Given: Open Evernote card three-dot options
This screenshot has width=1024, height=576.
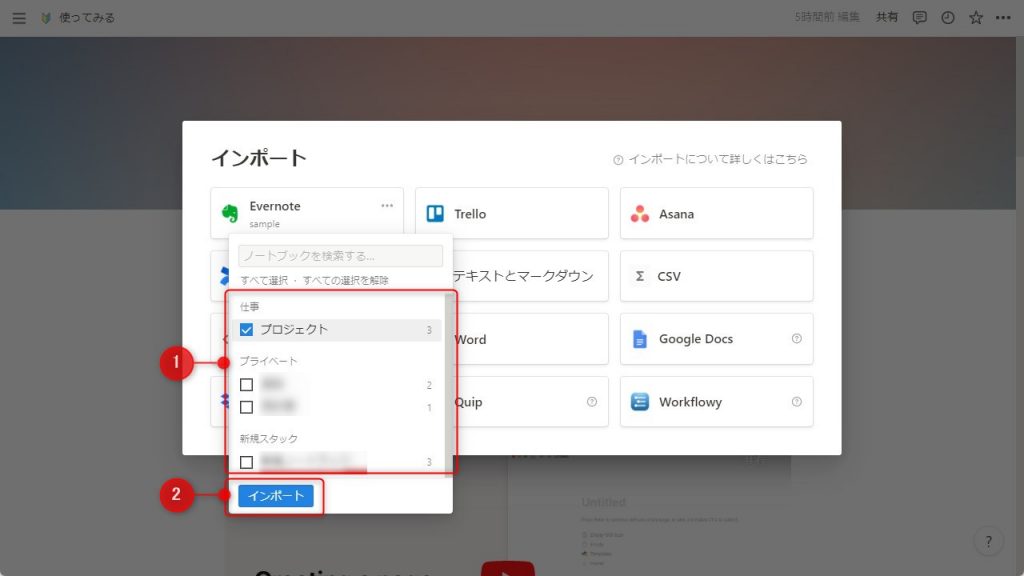Looking at the screenshot, I should (387, 205).
